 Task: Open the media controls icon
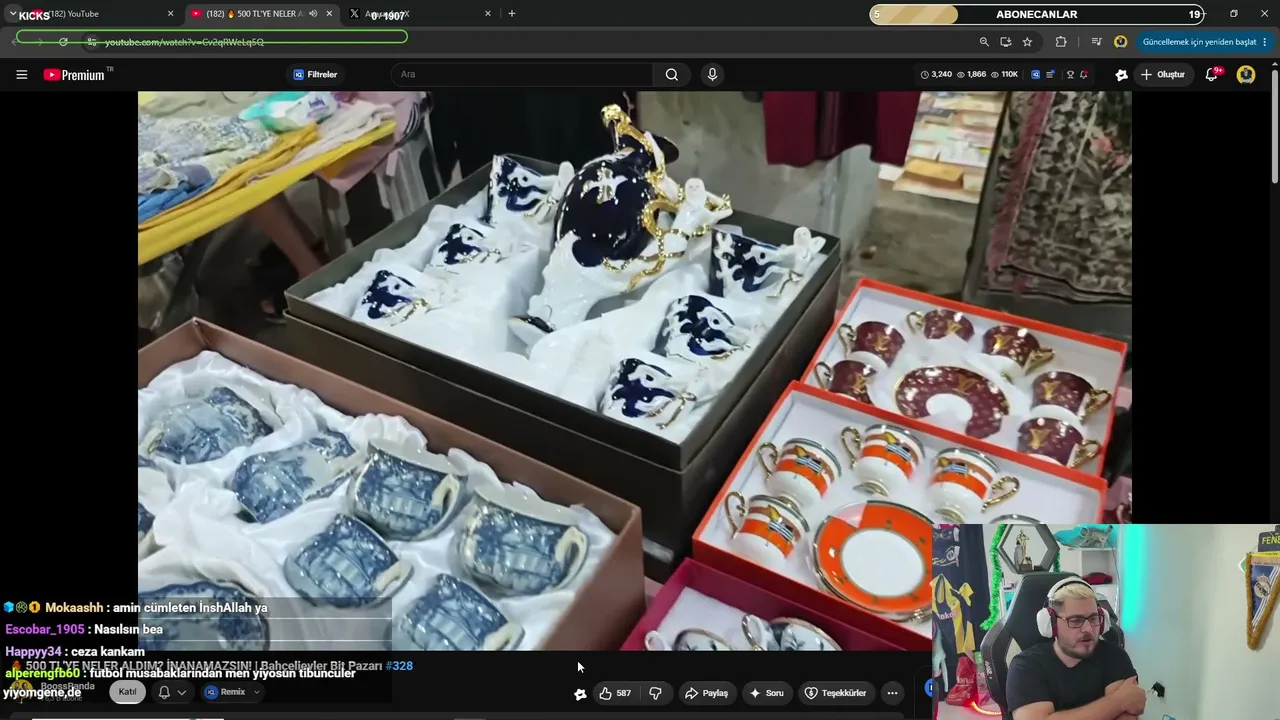coord(1097,42)
